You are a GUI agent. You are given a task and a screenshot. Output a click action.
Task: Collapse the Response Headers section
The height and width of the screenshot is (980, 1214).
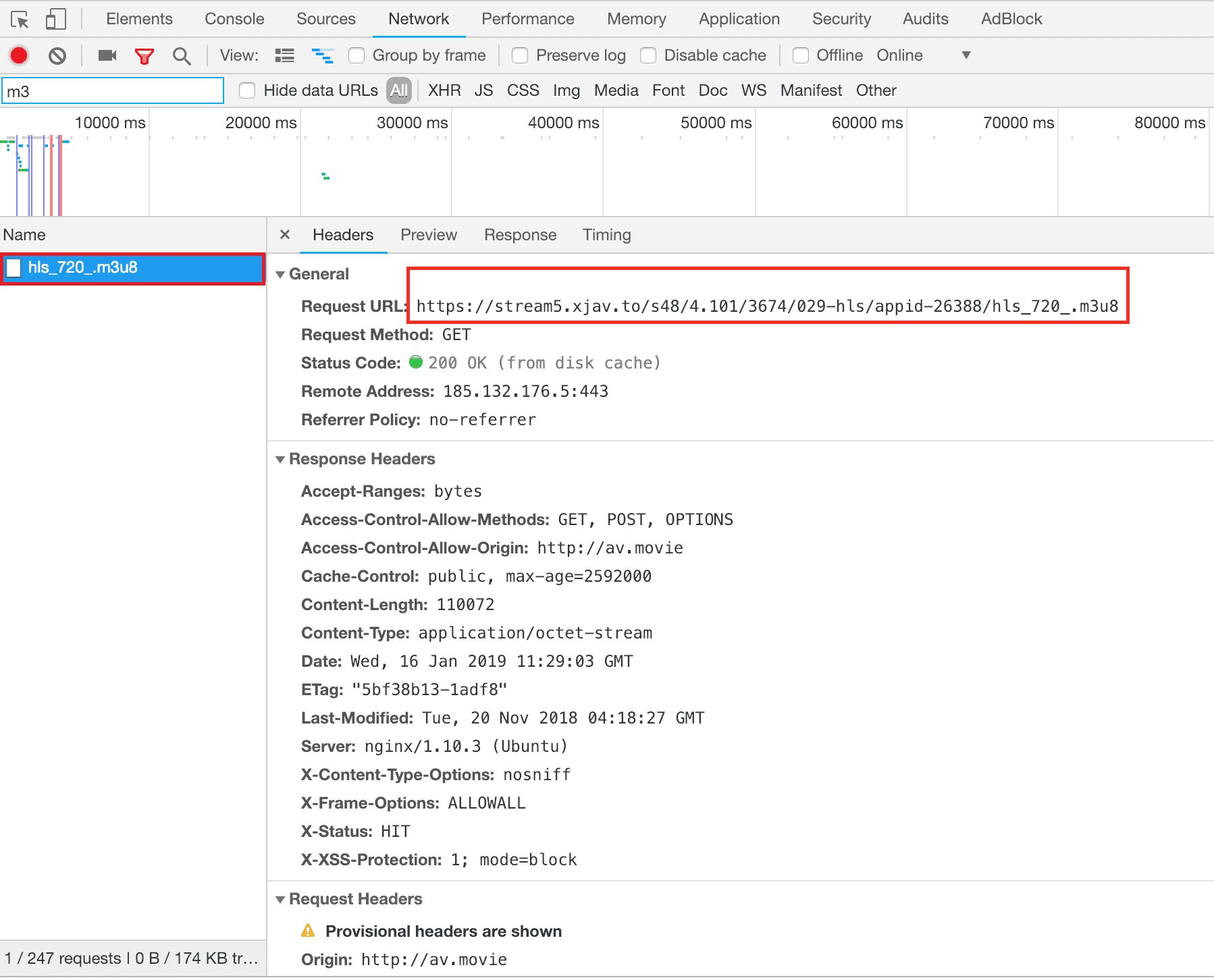point(280,459)
